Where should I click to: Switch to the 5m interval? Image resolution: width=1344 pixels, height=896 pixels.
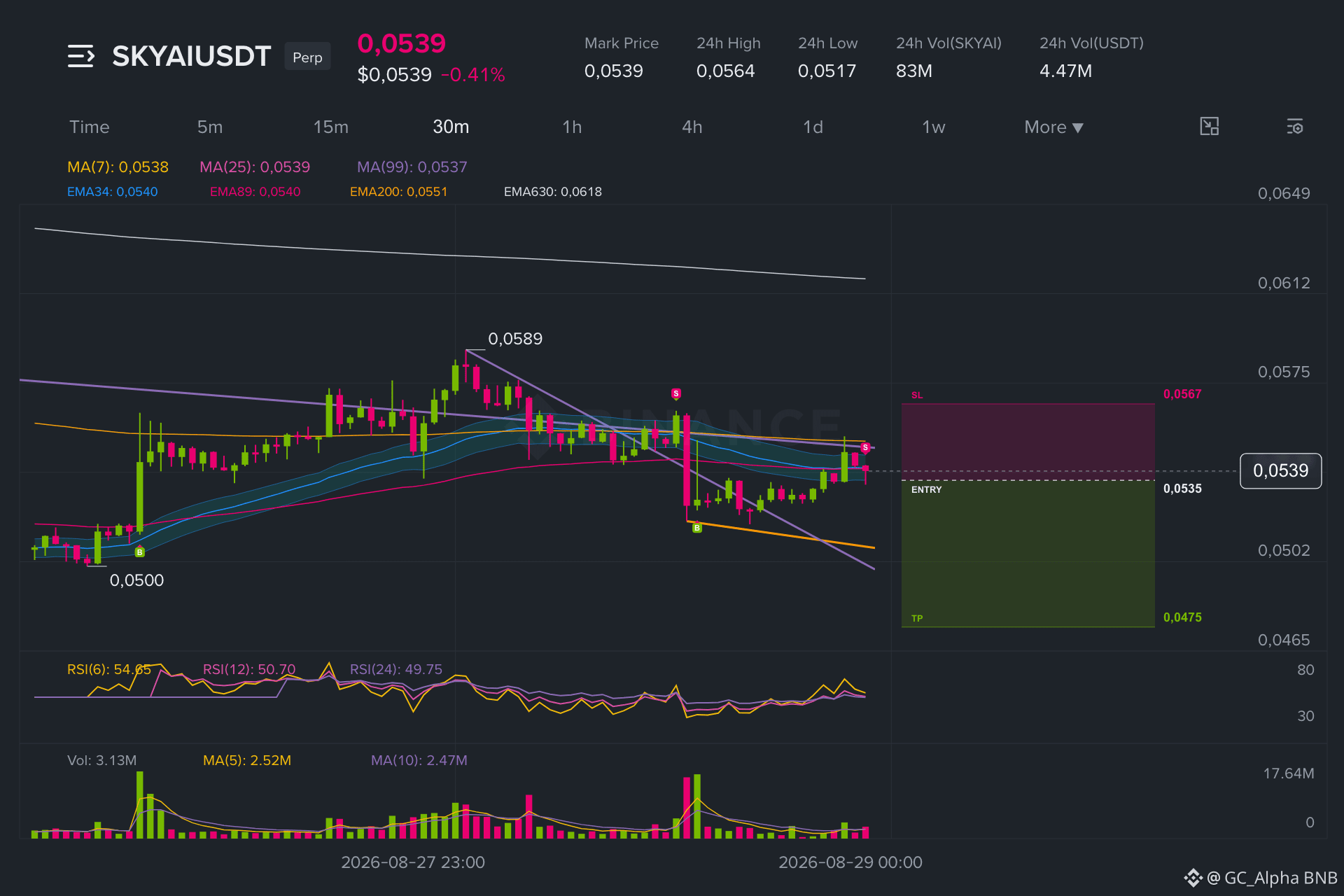tap(210, 127)
